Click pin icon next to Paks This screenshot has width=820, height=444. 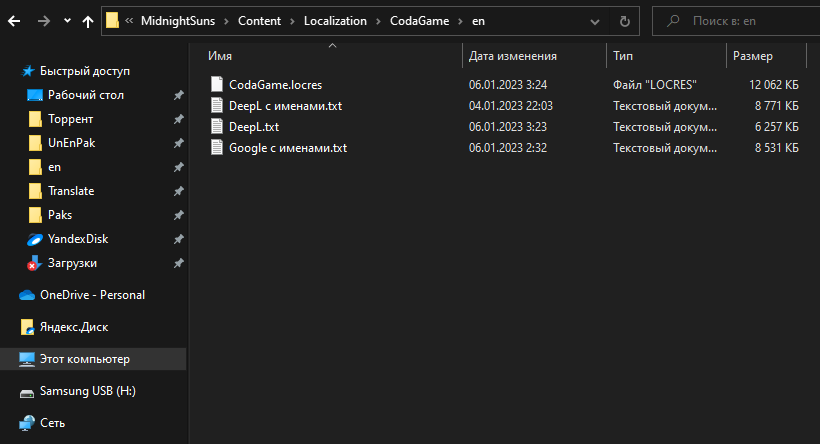click(178, 215)
